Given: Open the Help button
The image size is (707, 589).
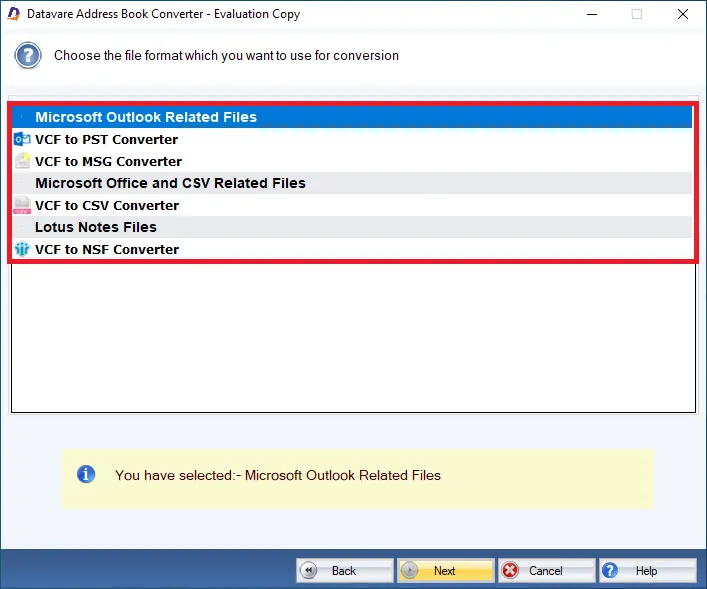Looking at the screenshot, I should click(648, 571).
